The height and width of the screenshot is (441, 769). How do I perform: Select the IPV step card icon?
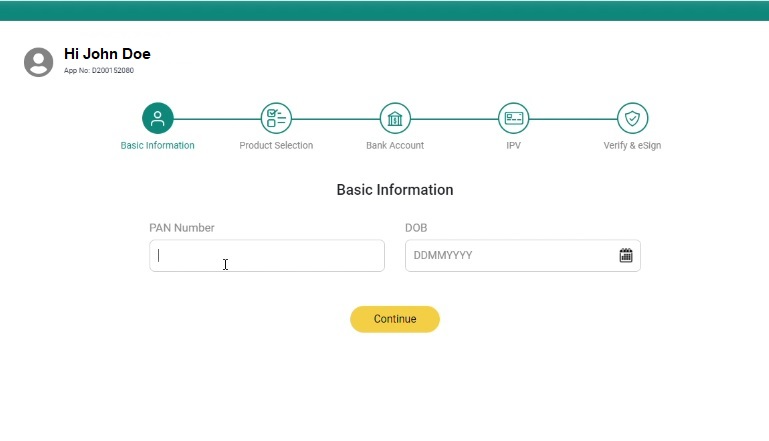[513, 118]
